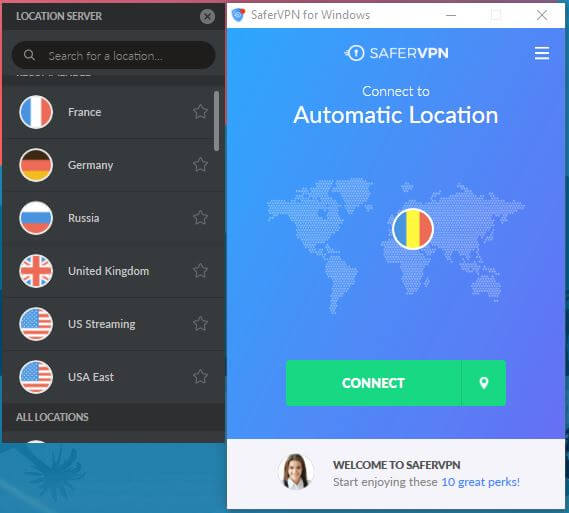Image resolution: width=569 pixels, height=513 pixels.
Task: Open the SaferVPN hamburger menu
Action: coord(542,53)
